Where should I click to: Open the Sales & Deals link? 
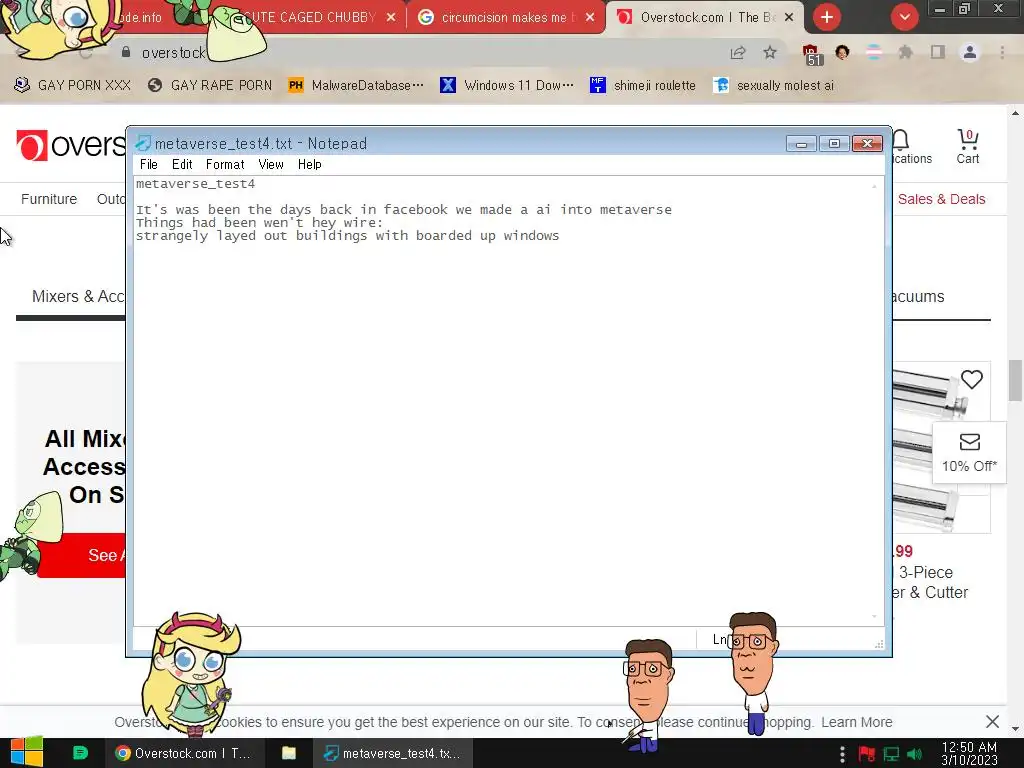(x=941, y=199)
